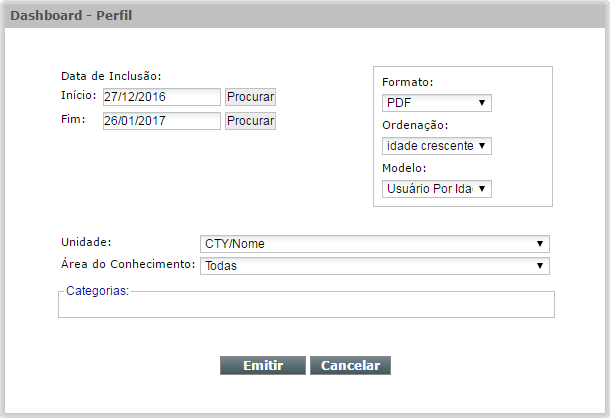Click the Fim date field showing 26/01/2017
The image size is (610, 418).
pos(161,121)
